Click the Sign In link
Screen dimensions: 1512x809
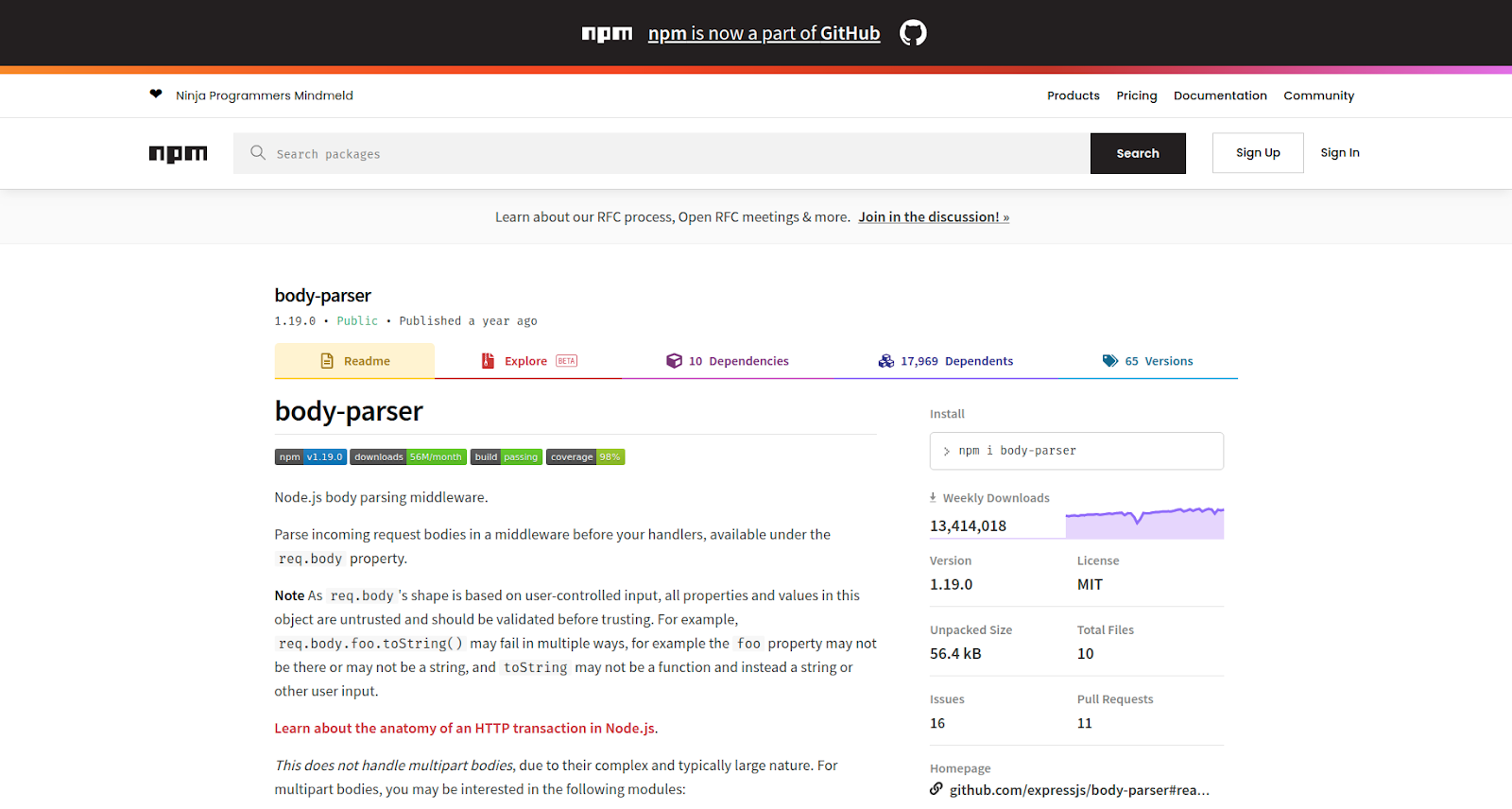(x=1340, y=153)
